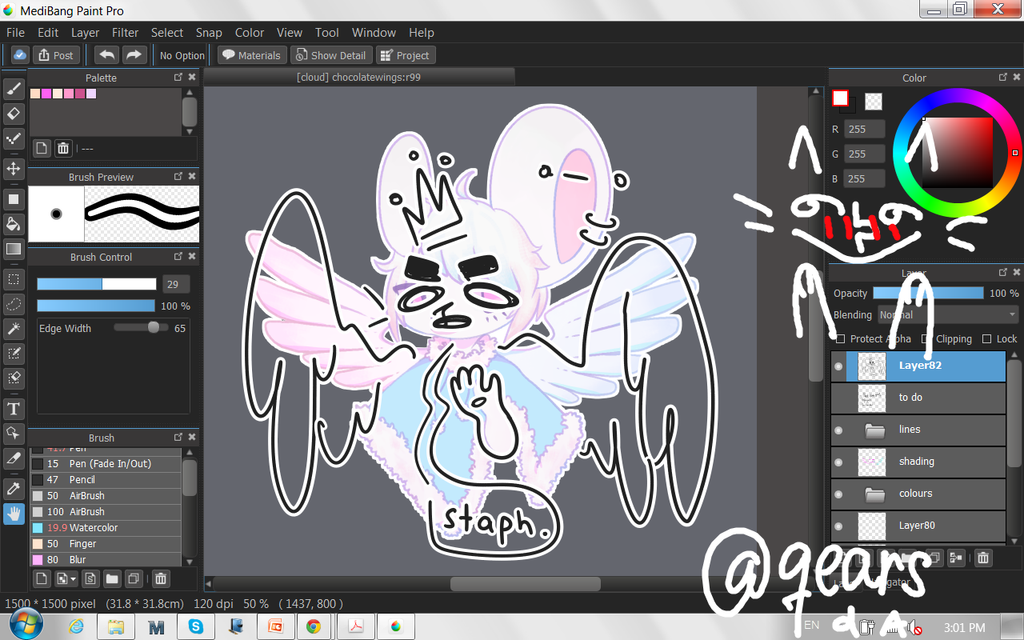
Task: Enable the Clipping checkbox
Action: tap(926, 339)
